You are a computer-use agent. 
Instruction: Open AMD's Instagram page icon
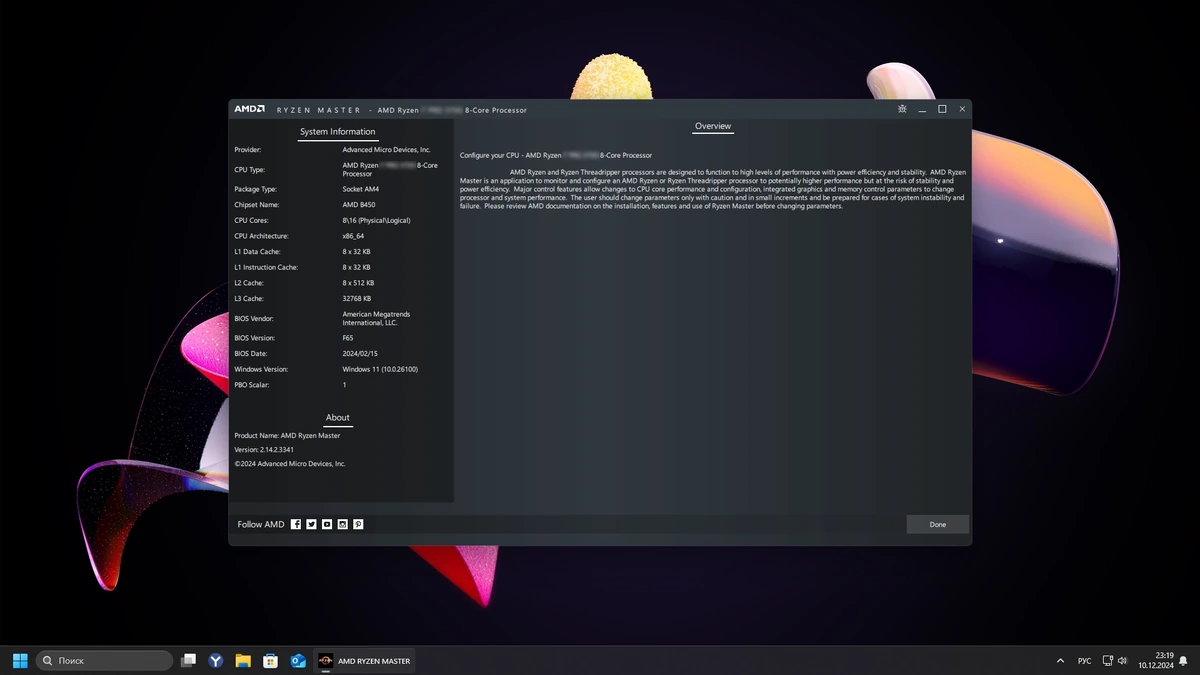342,524
